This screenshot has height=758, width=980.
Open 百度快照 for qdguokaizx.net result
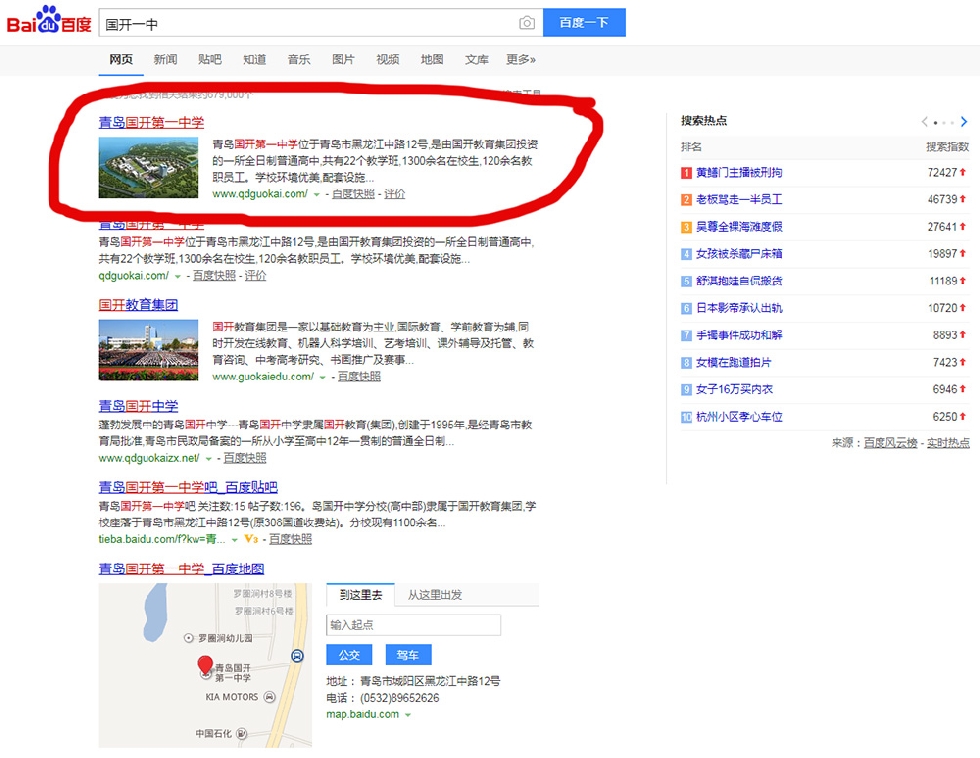[x=245, y=458]
